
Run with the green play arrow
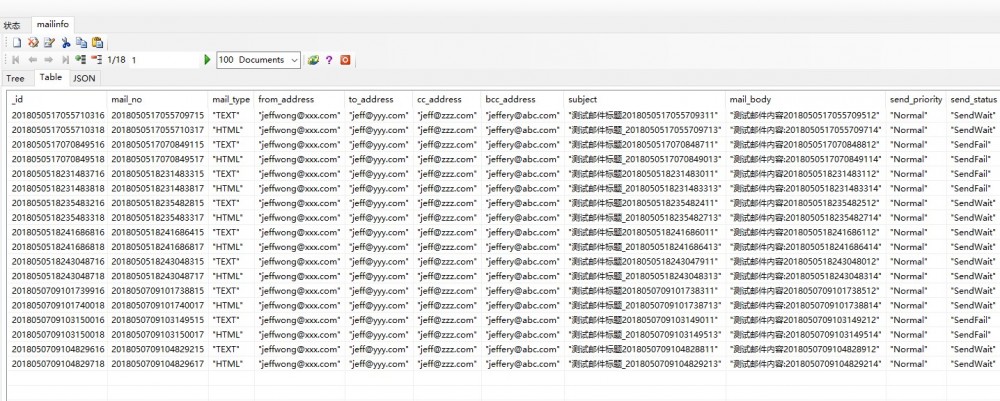tap(207, 60)
